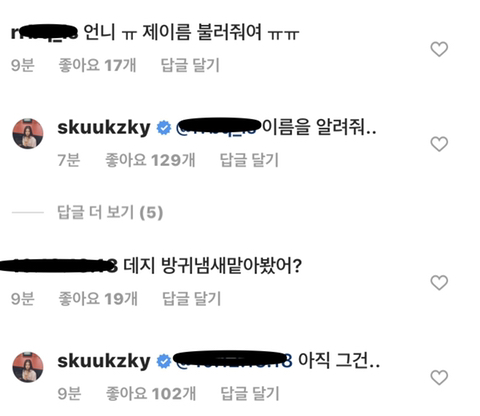Like the 제이름 불러줘여 comment with heart
480x416 pixels.
[x=439, y=49]
